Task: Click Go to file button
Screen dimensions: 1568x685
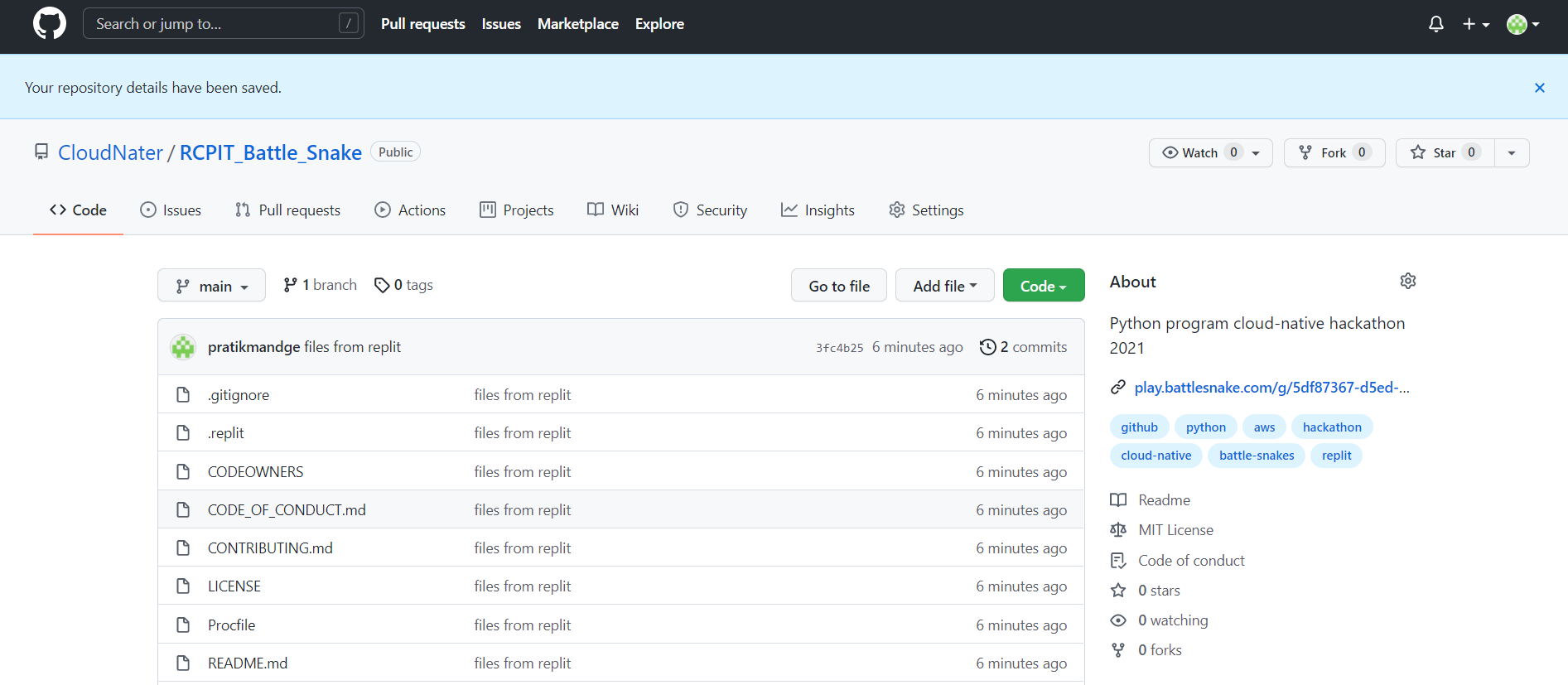Action: 839,286
